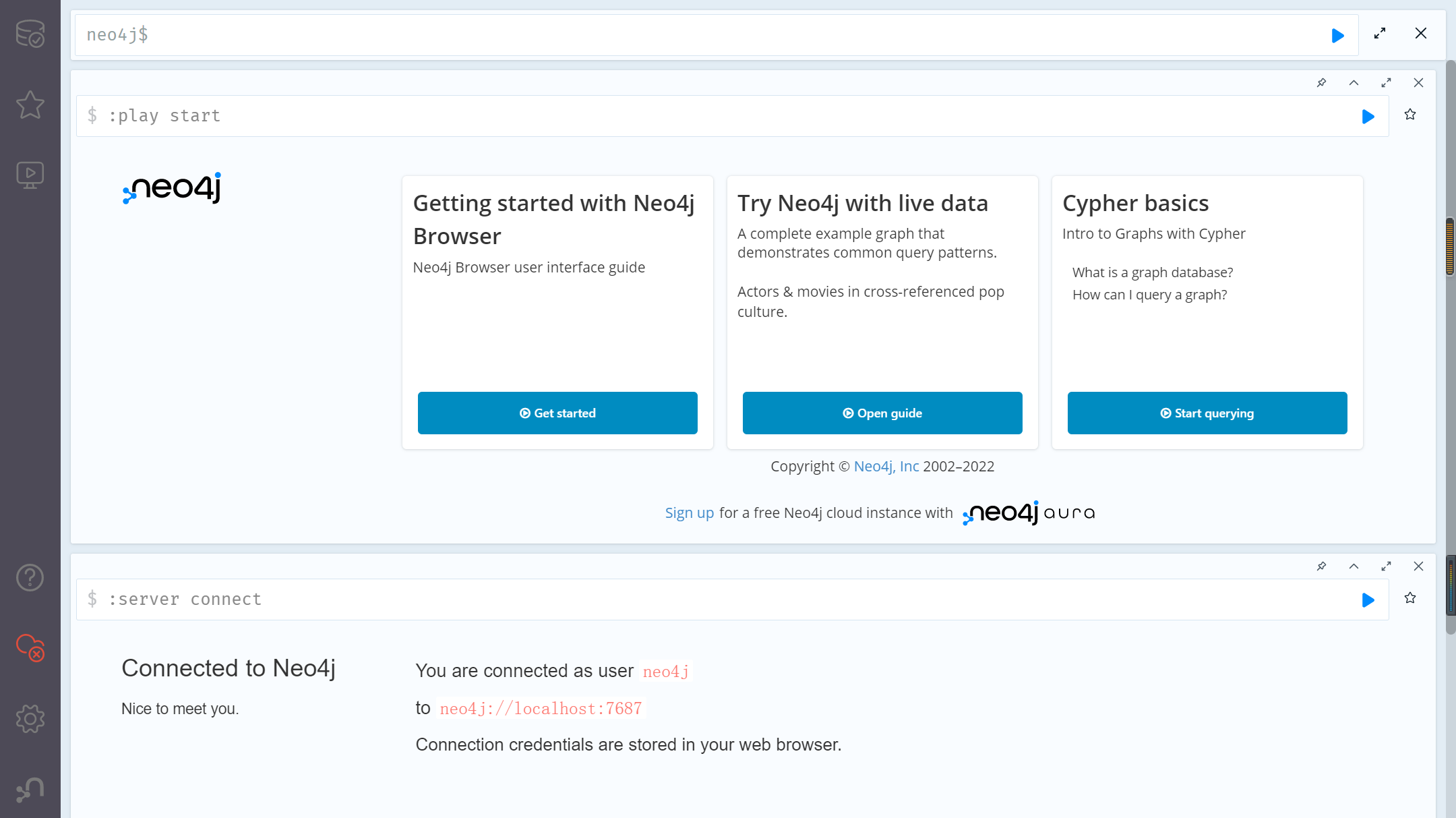Click the Start querying button
1456x818 pixels.
pyautogui.click(x=1207, y=413)
